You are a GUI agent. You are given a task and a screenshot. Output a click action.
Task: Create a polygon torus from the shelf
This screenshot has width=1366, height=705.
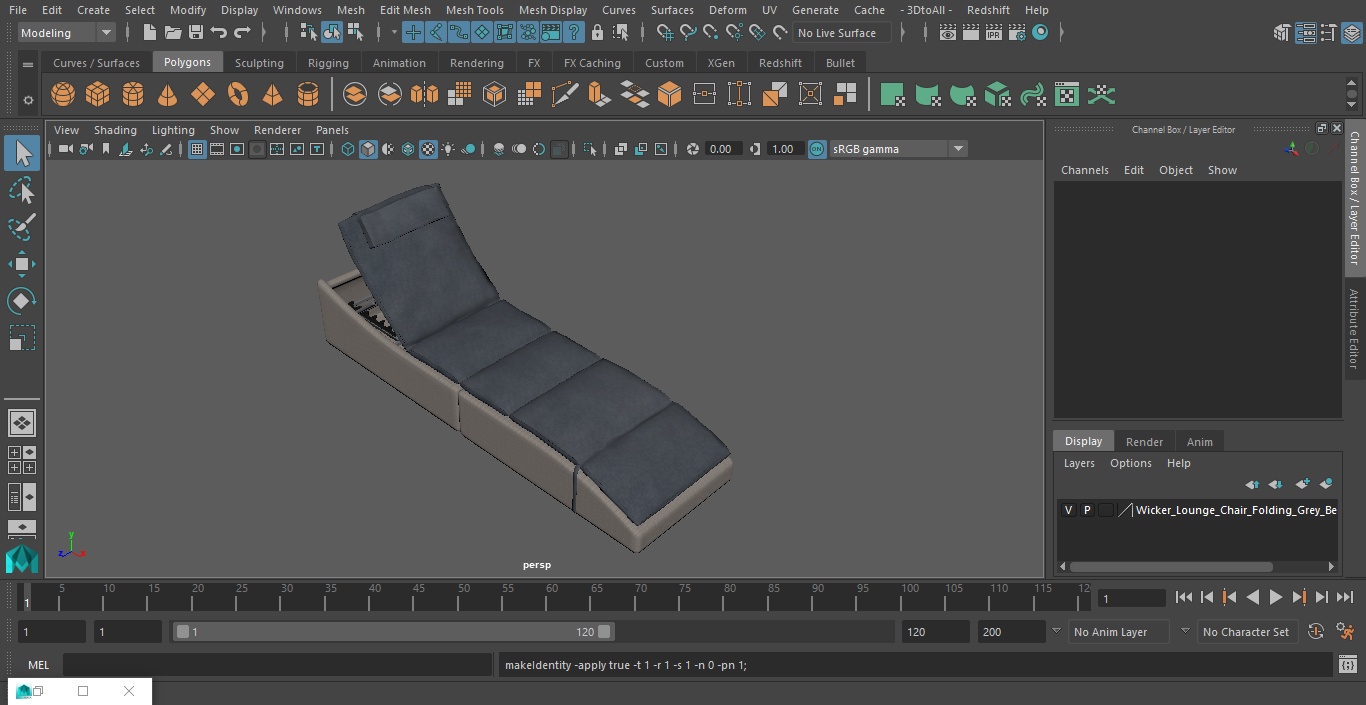[238, 95]
